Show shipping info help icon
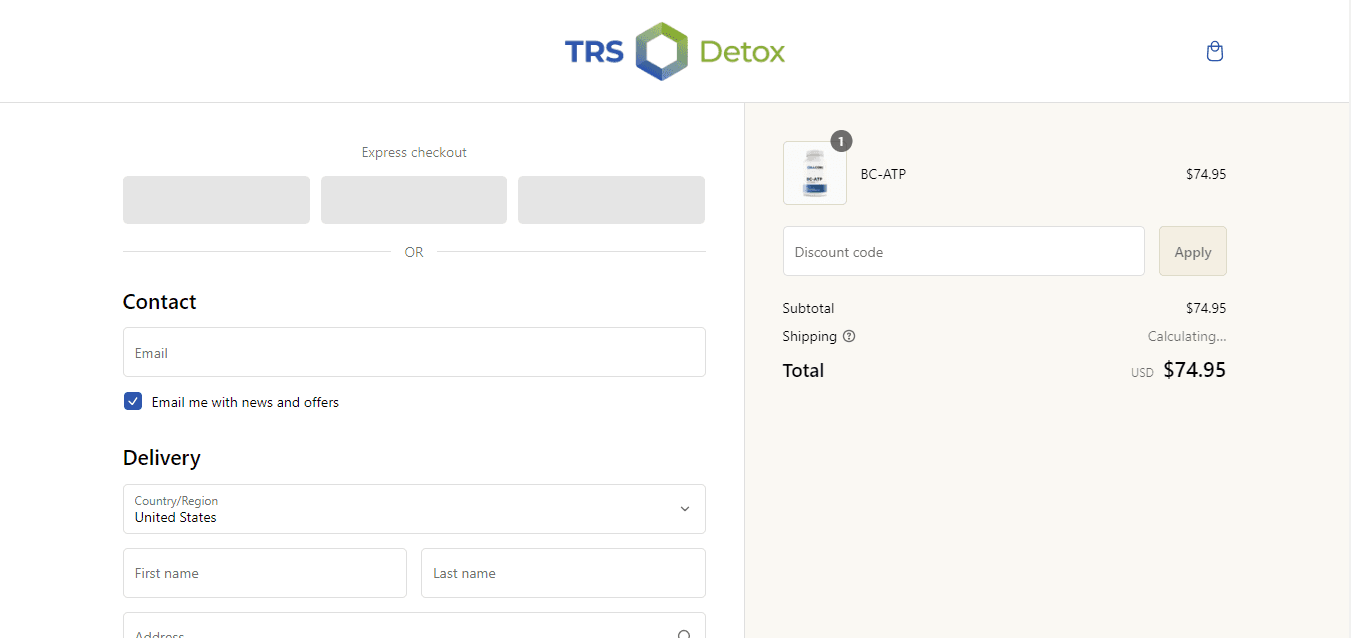Viewport: 1351px width, 638px height. coord(849,336)
